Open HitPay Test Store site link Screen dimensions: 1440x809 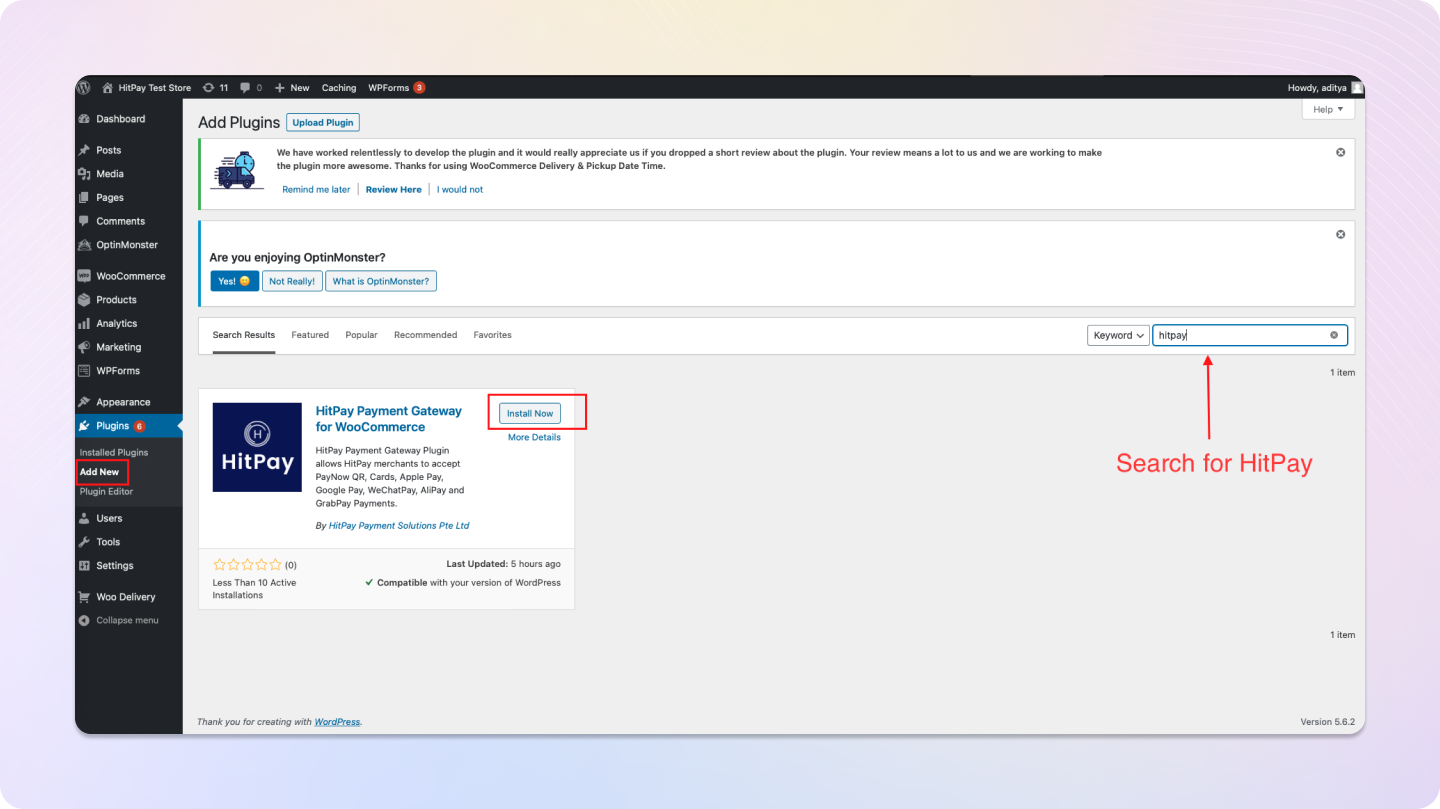146,88
